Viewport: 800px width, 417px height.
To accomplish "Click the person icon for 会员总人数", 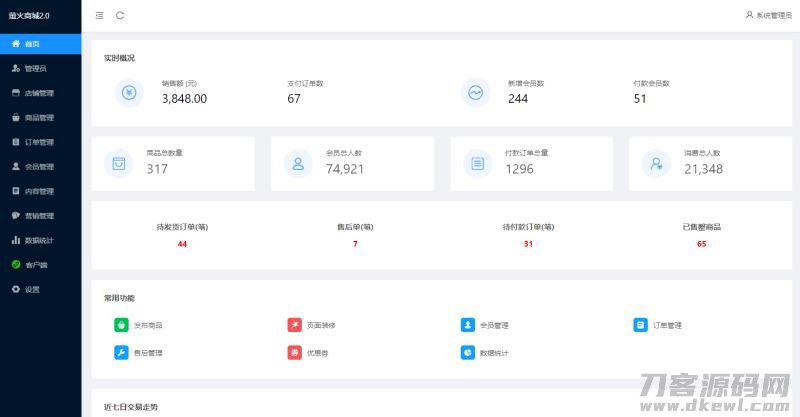I will click(x=298, y=163).
